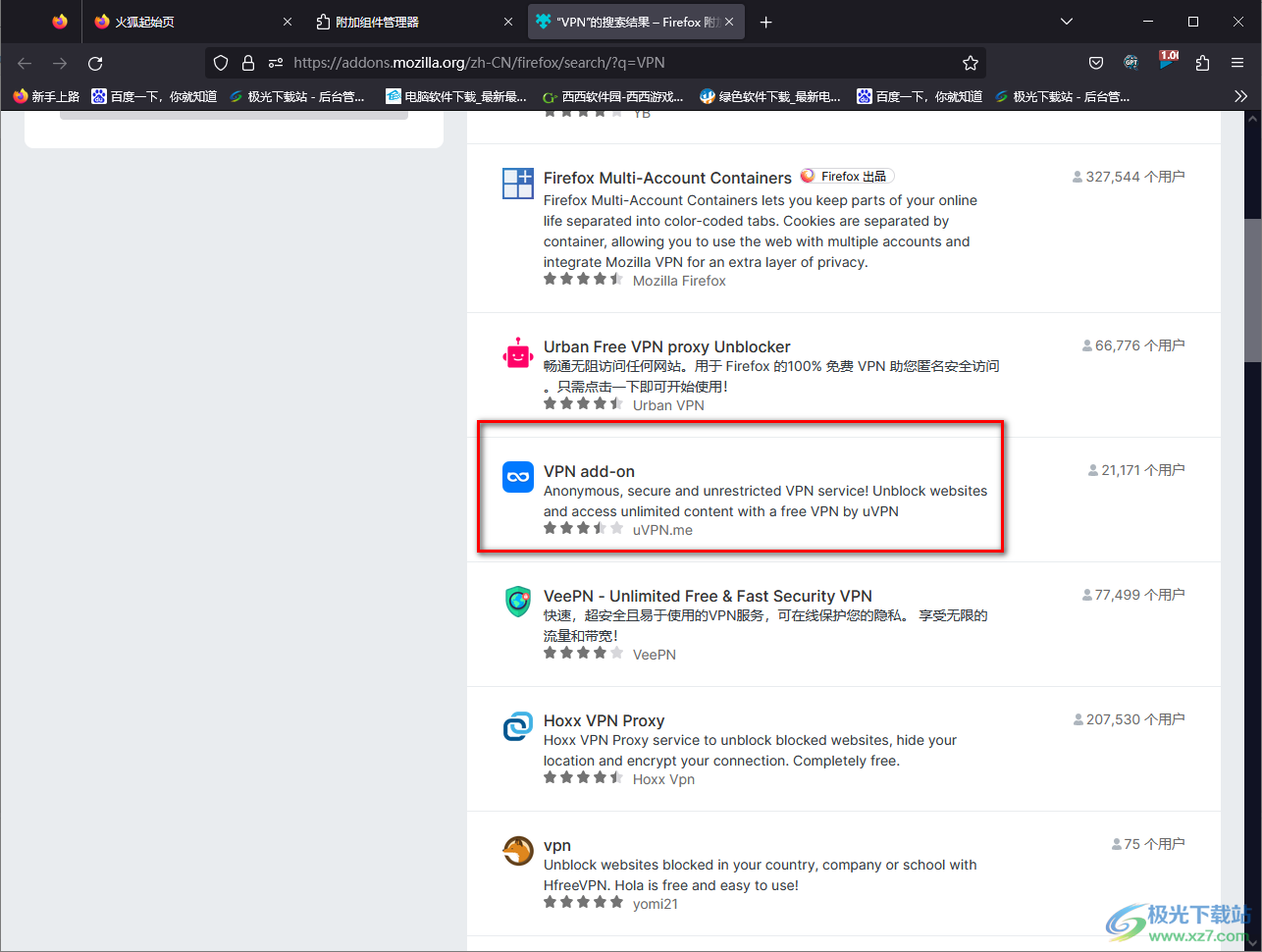The width and height of the screenshot is (1262, 952).
Task: Open the Pocket save icon
Action: coord(1096,63)
